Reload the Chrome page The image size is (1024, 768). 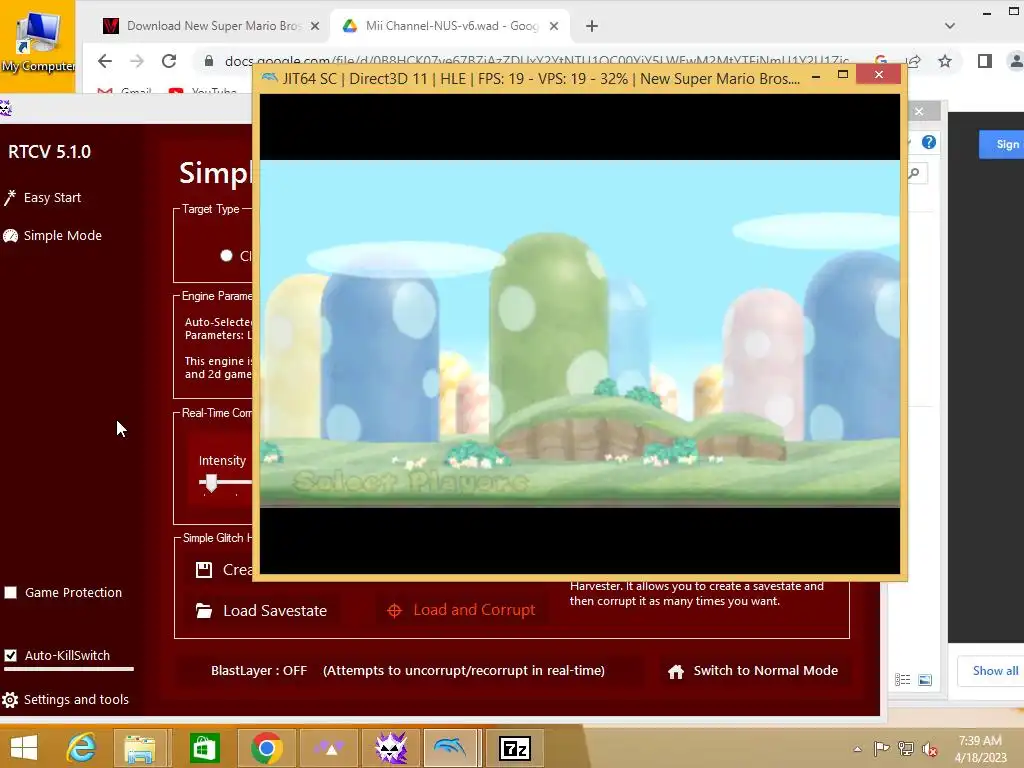pos(169,61)
